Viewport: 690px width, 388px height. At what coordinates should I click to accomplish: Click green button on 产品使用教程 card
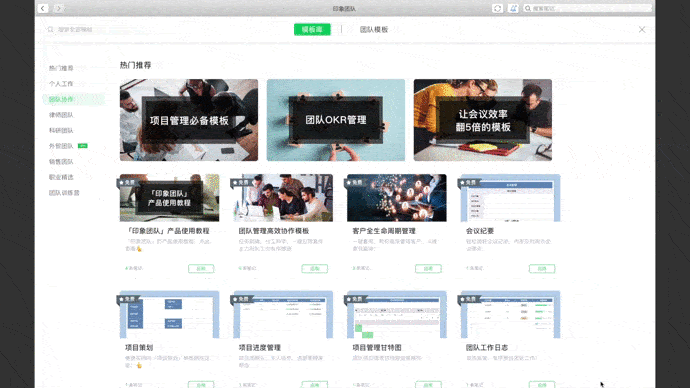(201, 268)
